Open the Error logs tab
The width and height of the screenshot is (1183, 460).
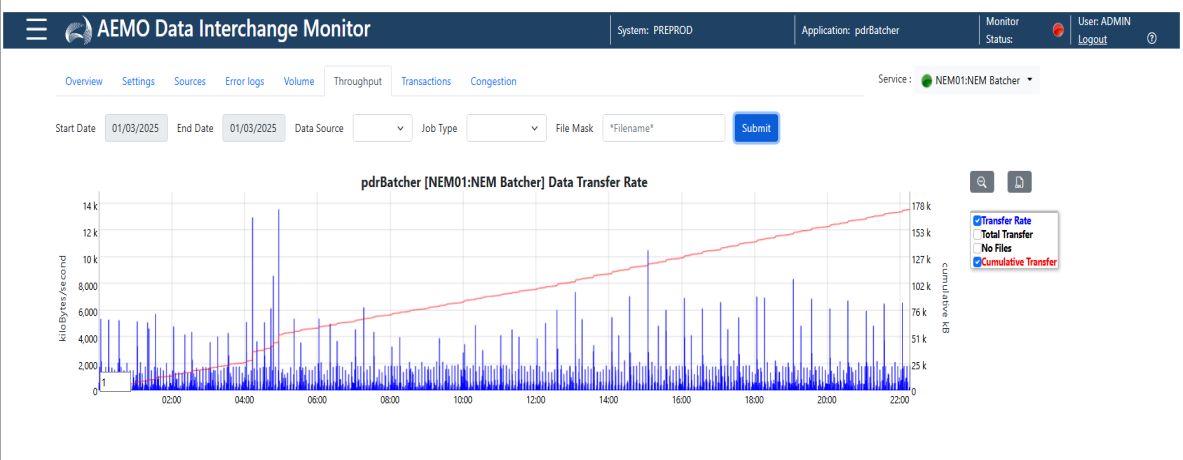point(245,81)
